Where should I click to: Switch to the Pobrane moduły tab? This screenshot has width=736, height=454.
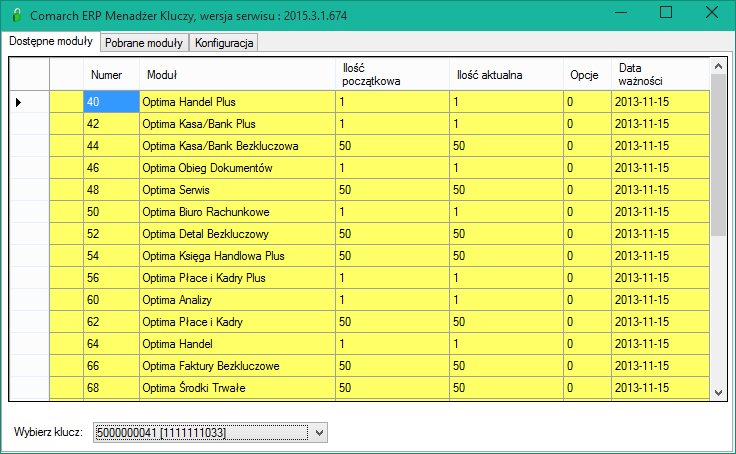tap(144, 43)
